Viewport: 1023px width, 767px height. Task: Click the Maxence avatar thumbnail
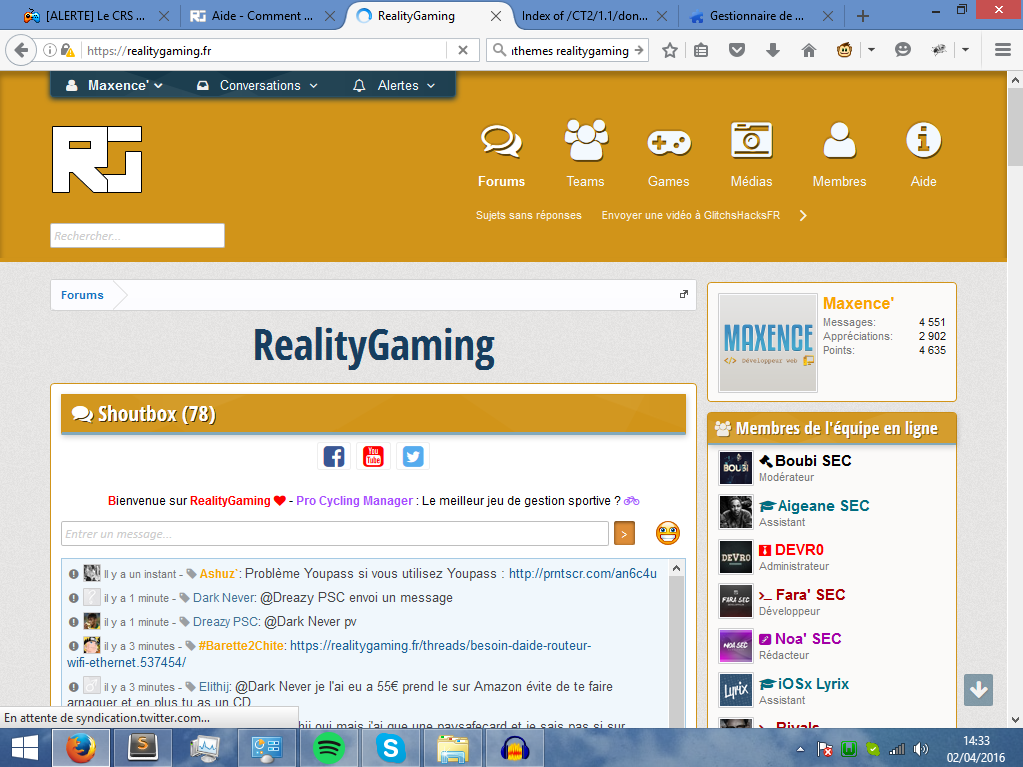click(x=768, y=342)
